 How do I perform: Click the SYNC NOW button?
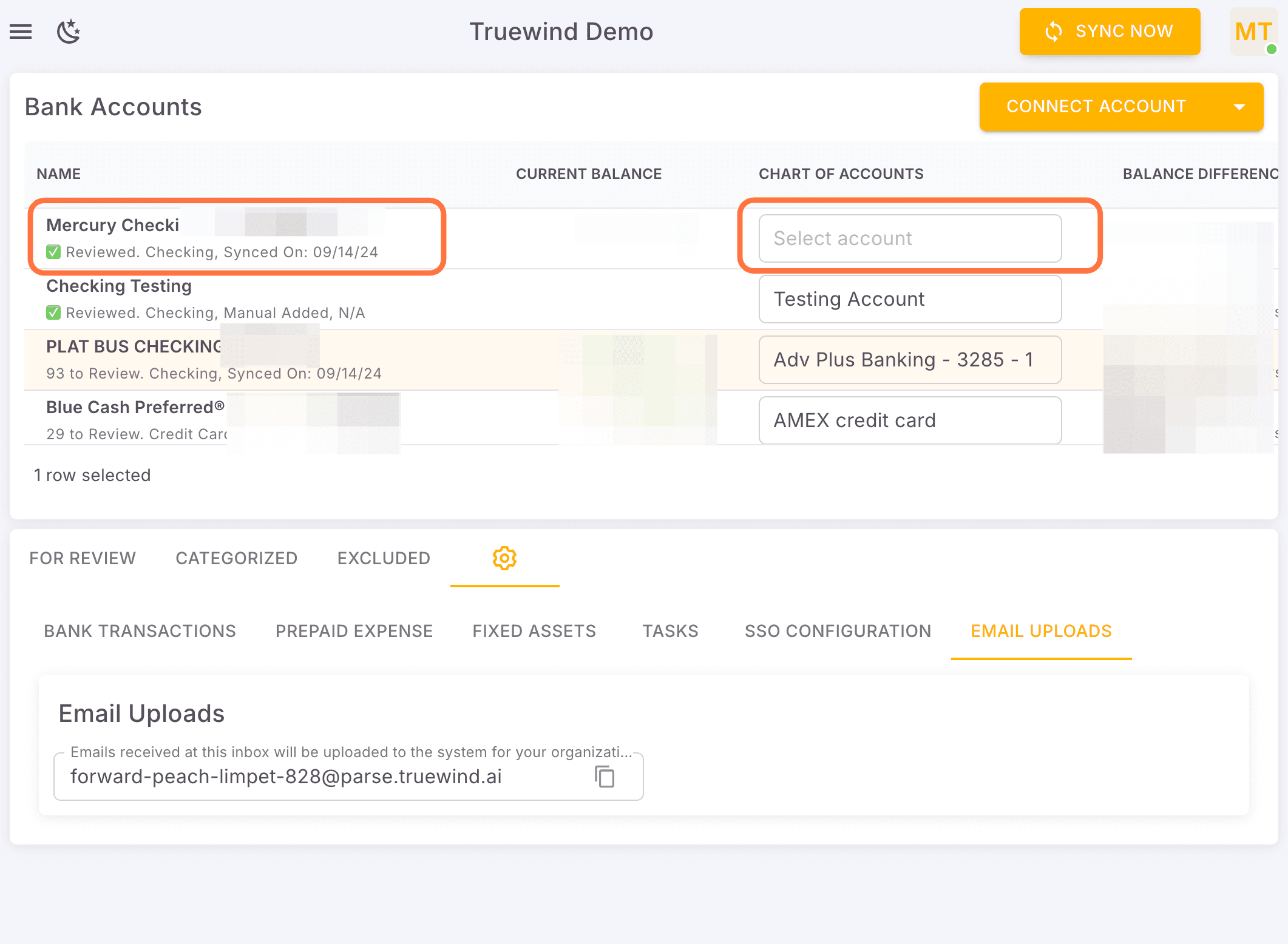1109,31
